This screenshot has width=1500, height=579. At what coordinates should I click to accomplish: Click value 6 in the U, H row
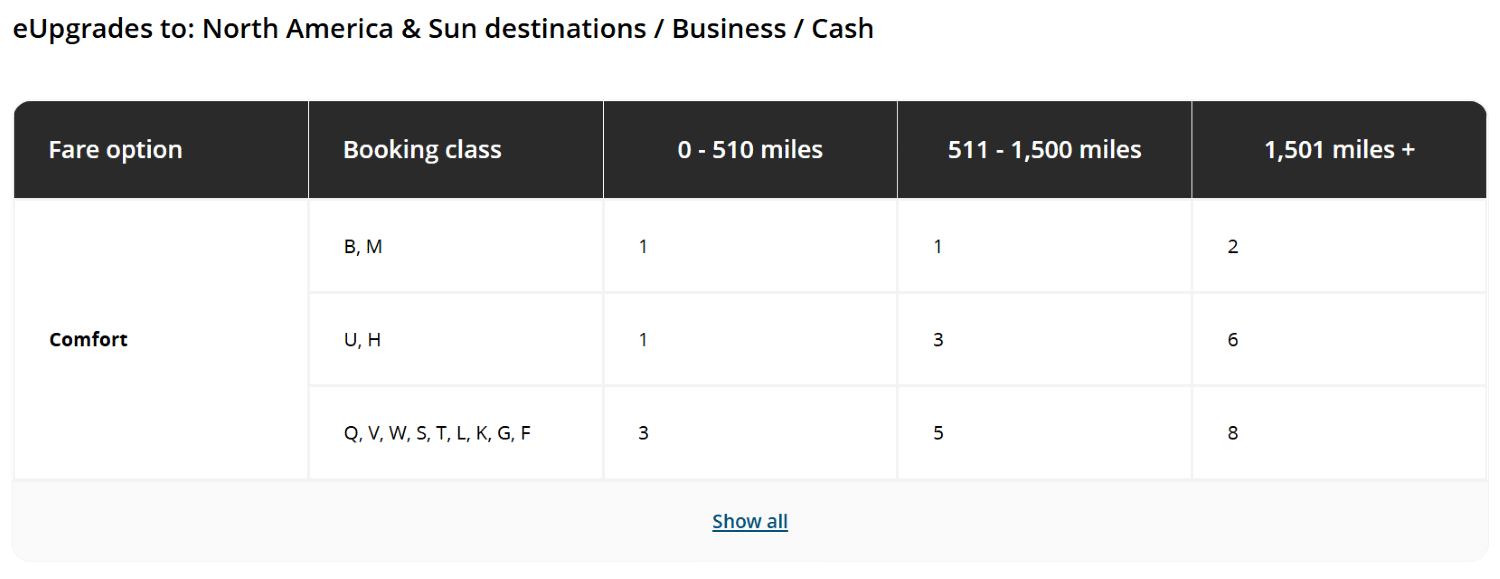(1232, 339)
